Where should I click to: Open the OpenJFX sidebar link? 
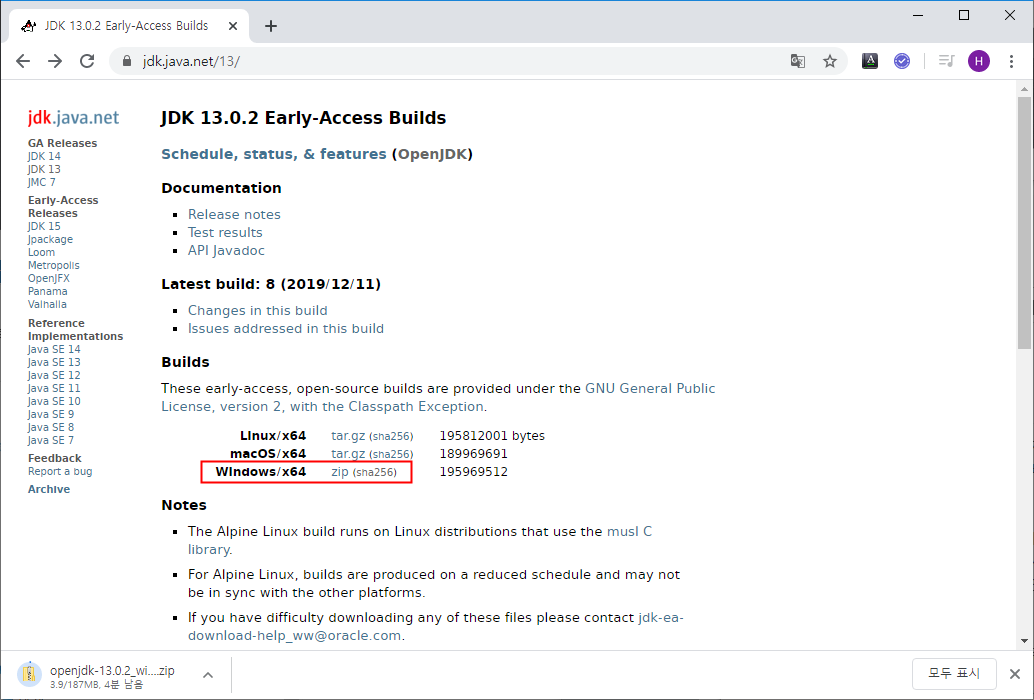(49, 278)
